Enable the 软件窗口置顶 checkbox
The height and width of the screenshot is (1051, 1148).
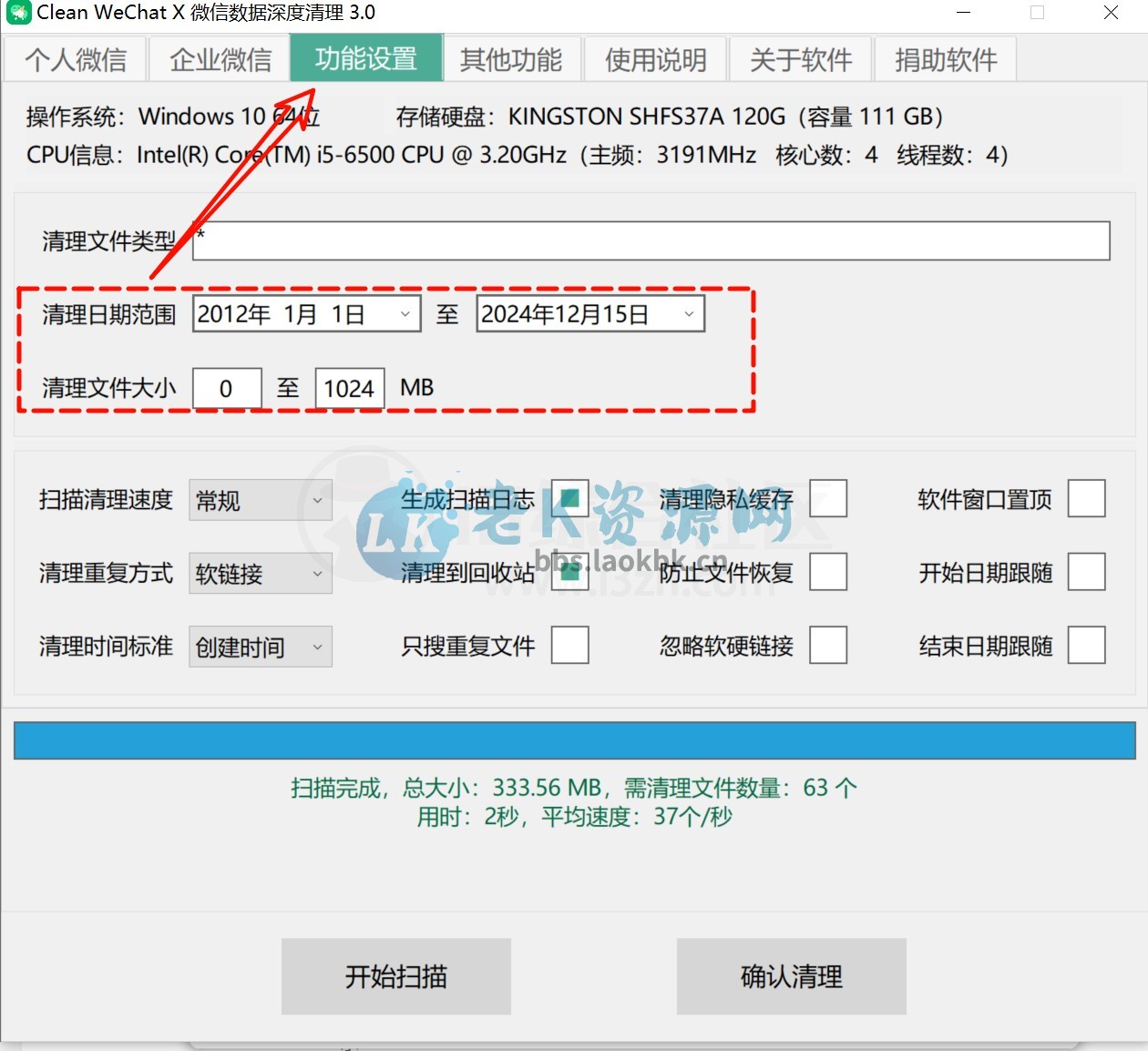(x=1087, y=498)
